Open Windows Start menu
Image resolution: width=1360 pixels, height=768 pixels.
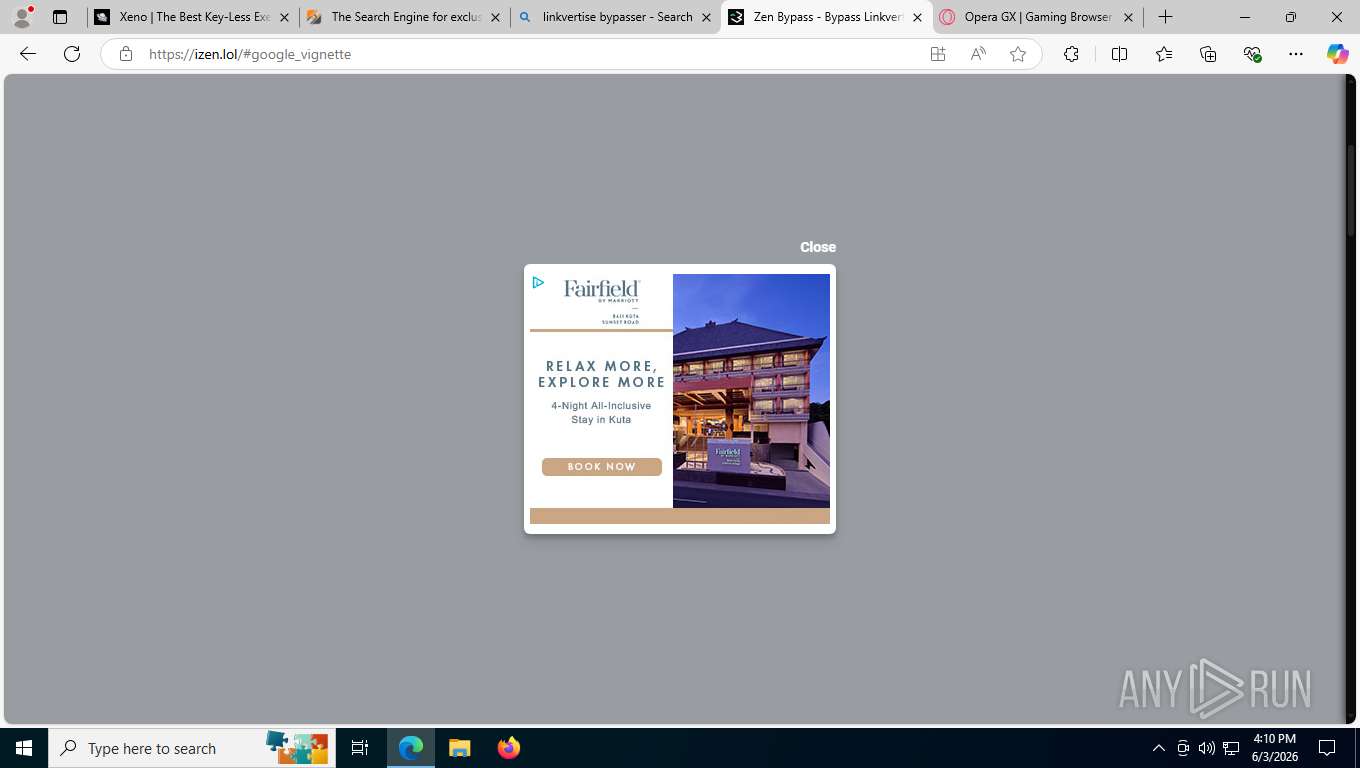point(24,748)
